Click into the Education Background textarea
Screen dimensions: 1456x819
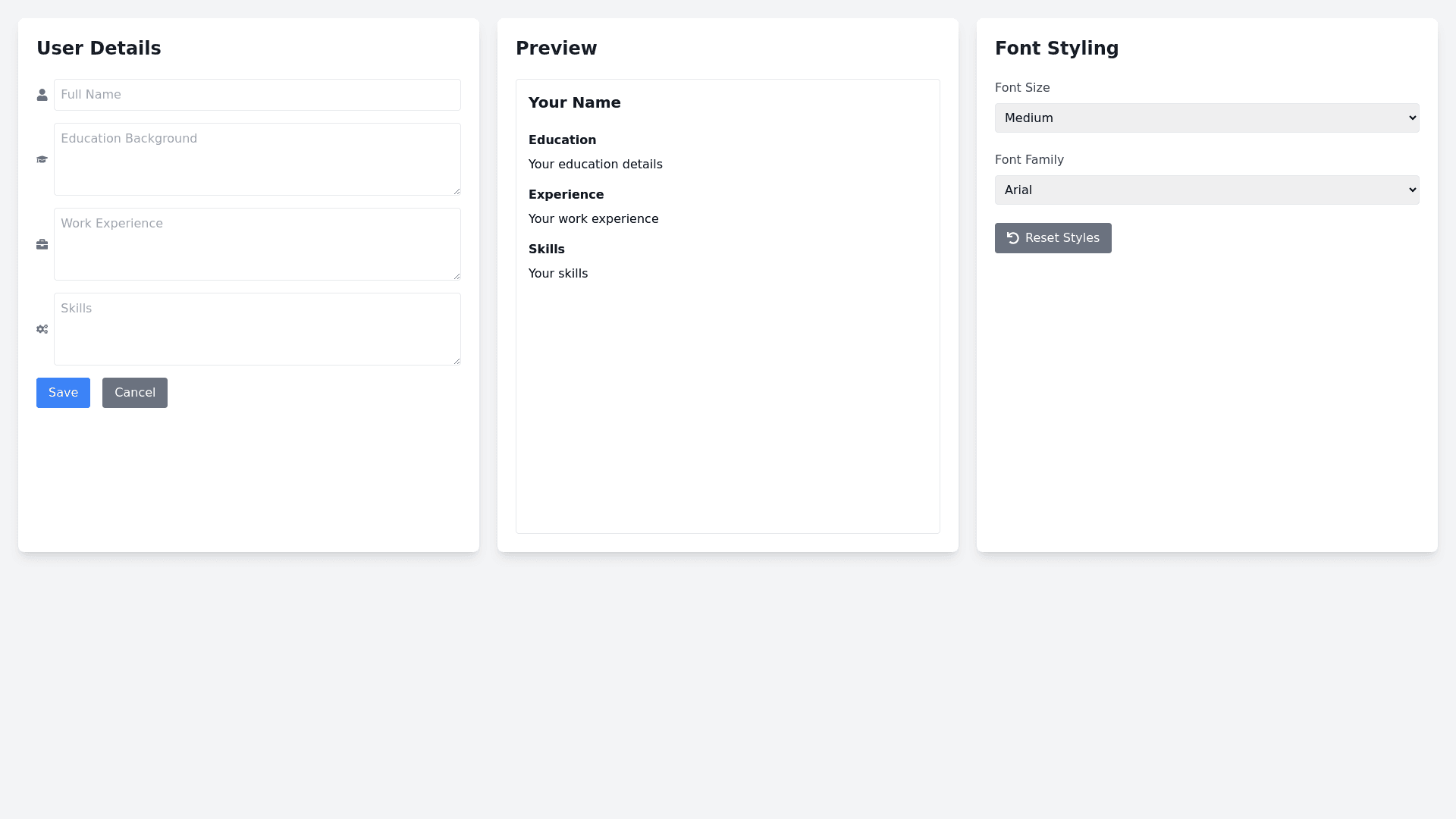coord(257,159)
